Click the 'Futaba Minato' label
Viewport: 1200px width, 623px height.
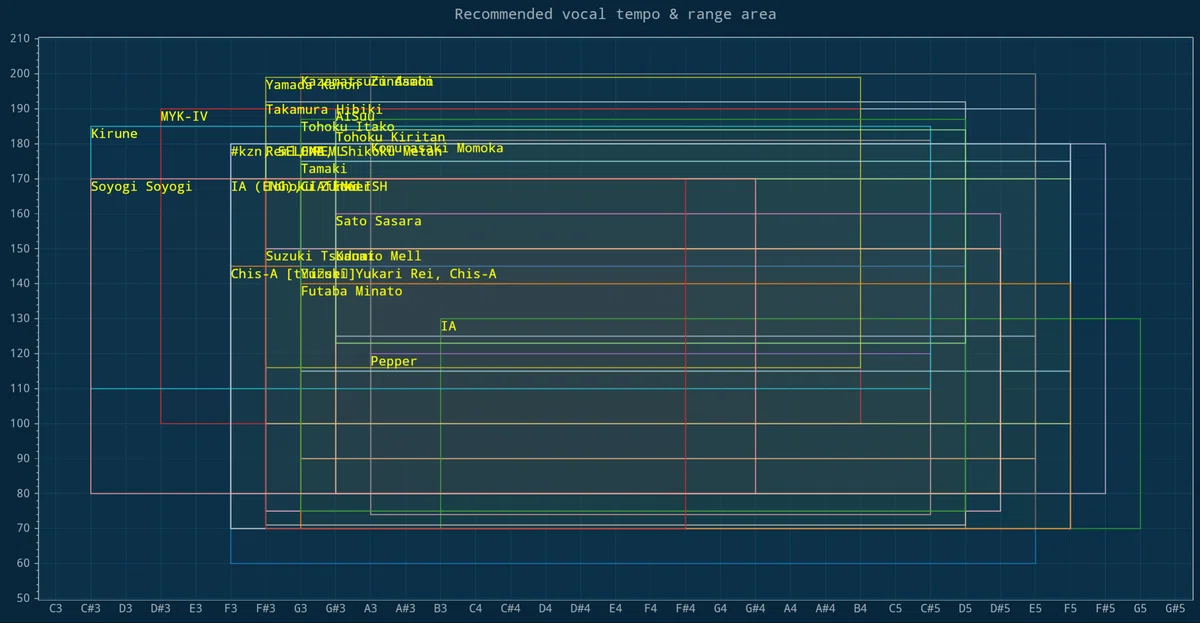pos(352,291)
